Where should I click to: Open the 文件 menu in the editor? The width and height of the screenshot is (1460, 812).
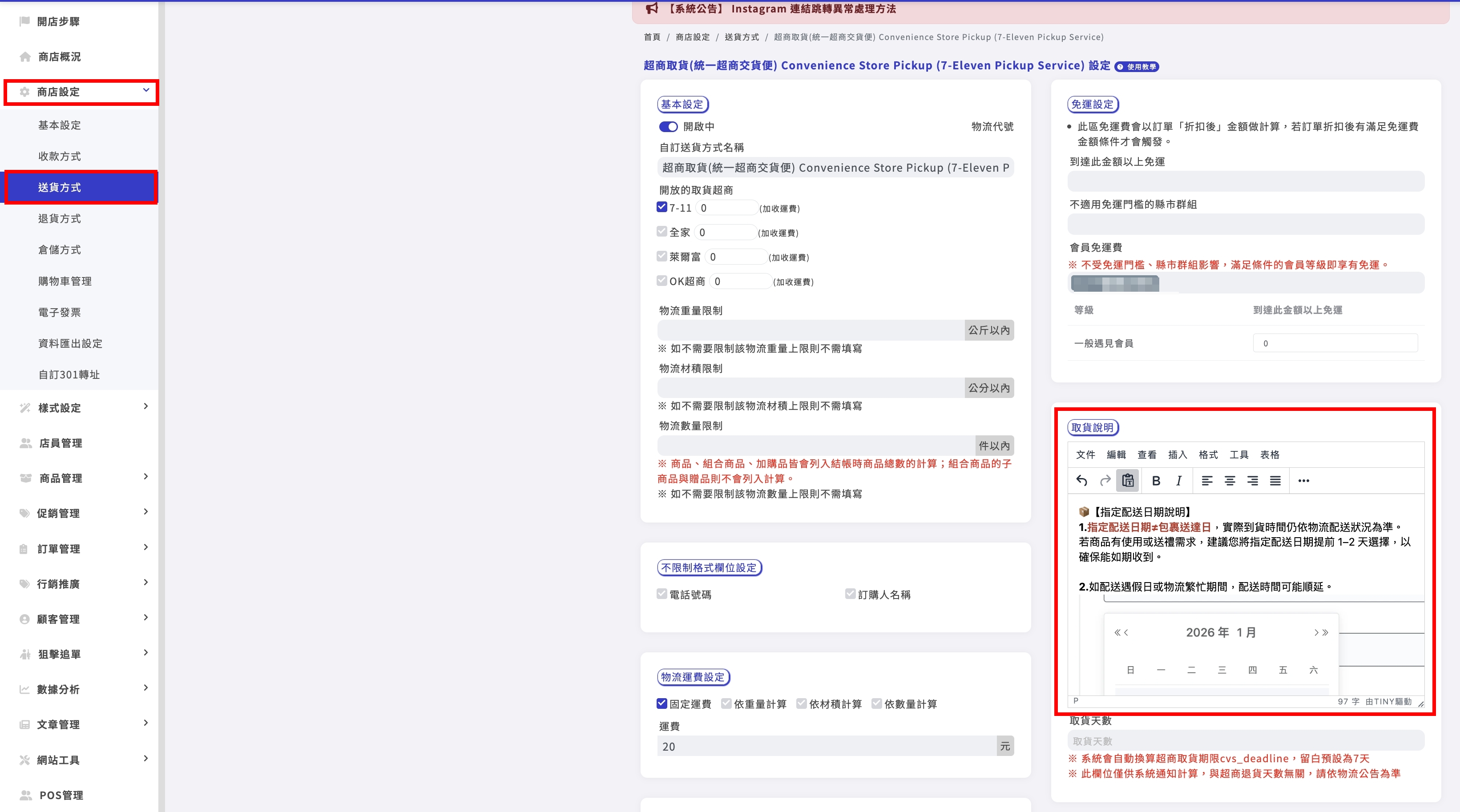(x=1085, y=454)
